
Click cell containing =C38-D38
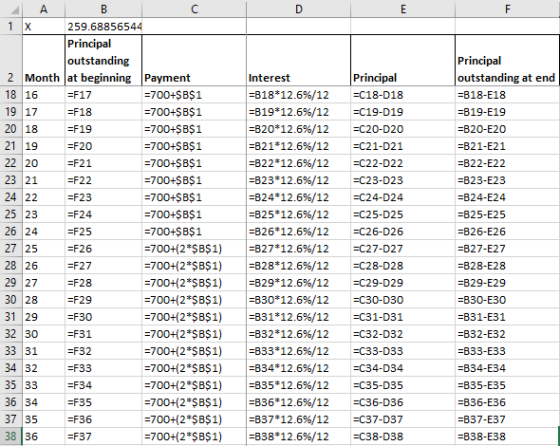click(x=403, y=436)
